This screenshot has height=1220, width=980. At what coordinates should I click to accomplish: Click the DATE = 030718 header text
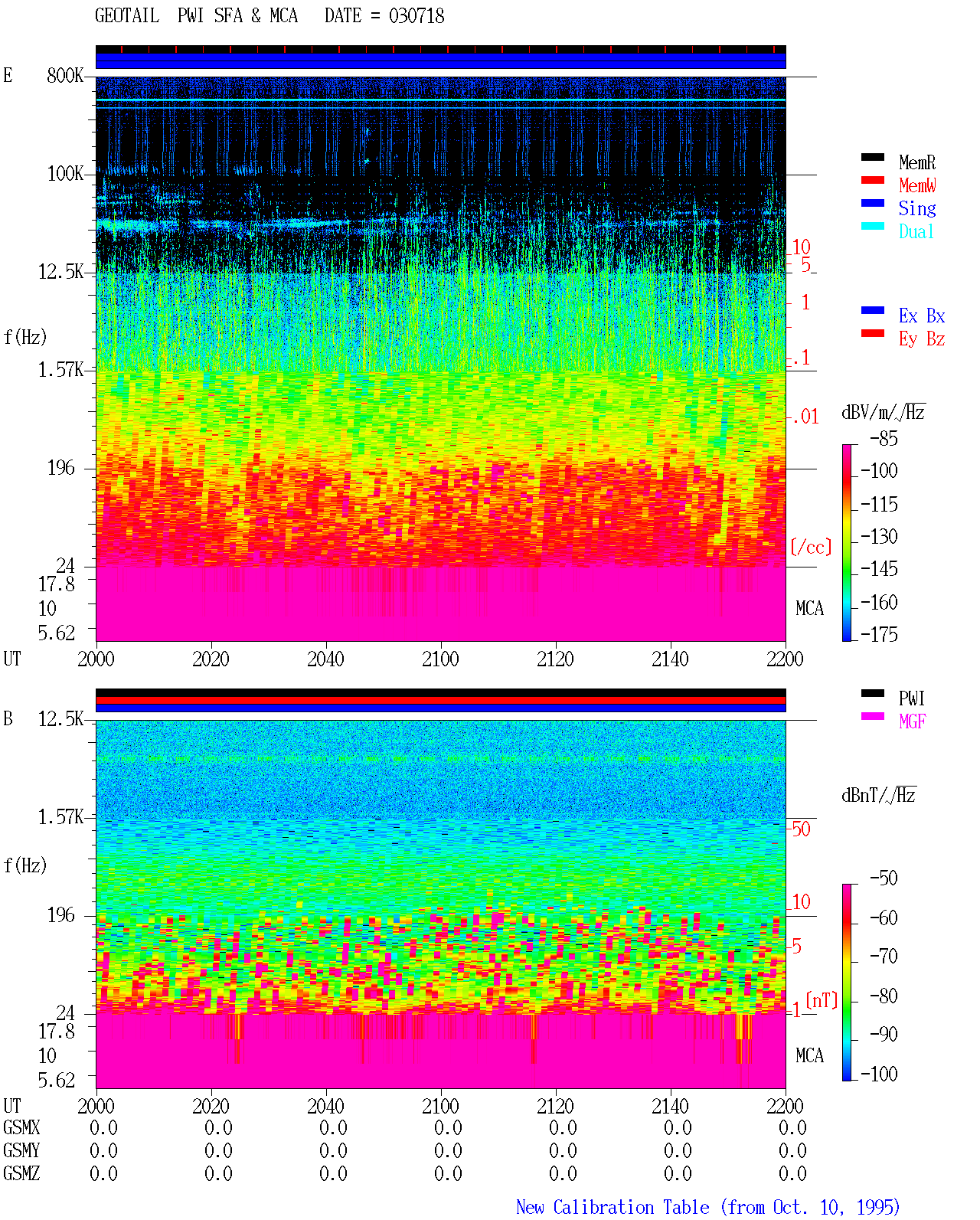click(384, 16)
